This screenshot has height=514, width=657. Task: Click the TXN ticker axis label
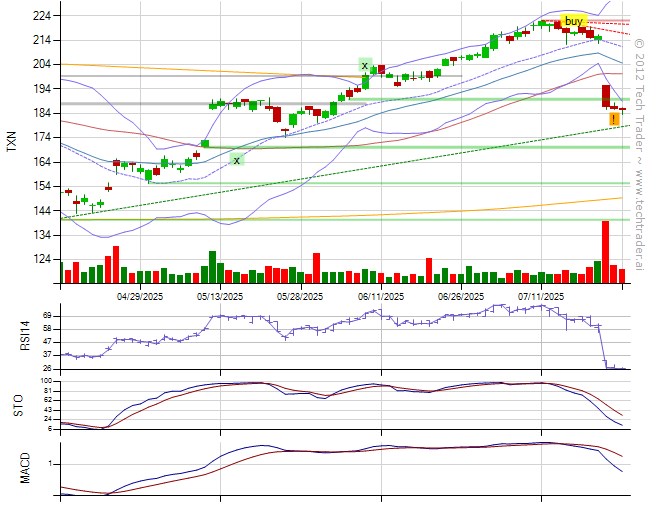12,141
